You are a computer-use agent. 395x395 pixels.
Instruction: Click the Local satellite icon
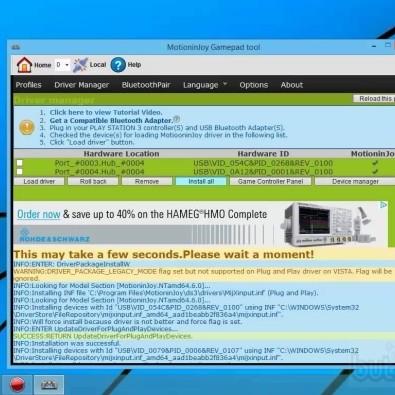pos(80,65)
